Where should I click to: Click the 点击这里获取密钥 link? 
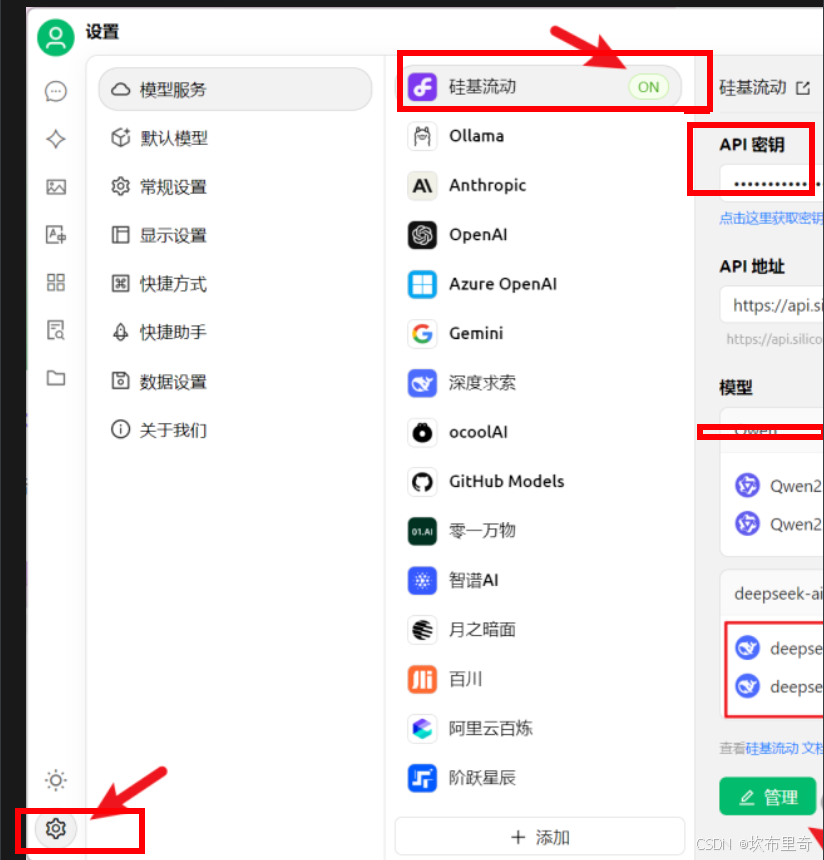point(771,218)
